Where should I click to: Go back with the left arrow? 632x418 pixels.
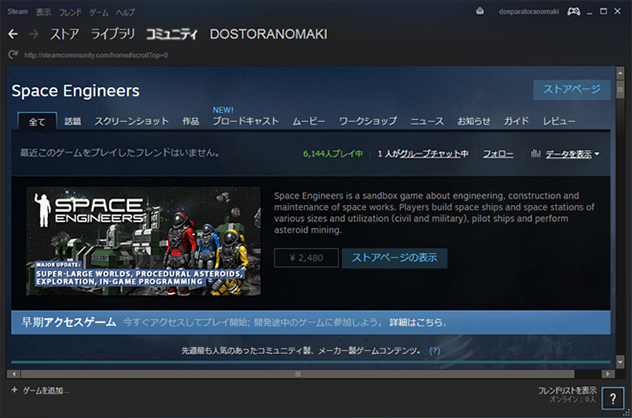tap(13, 34)
